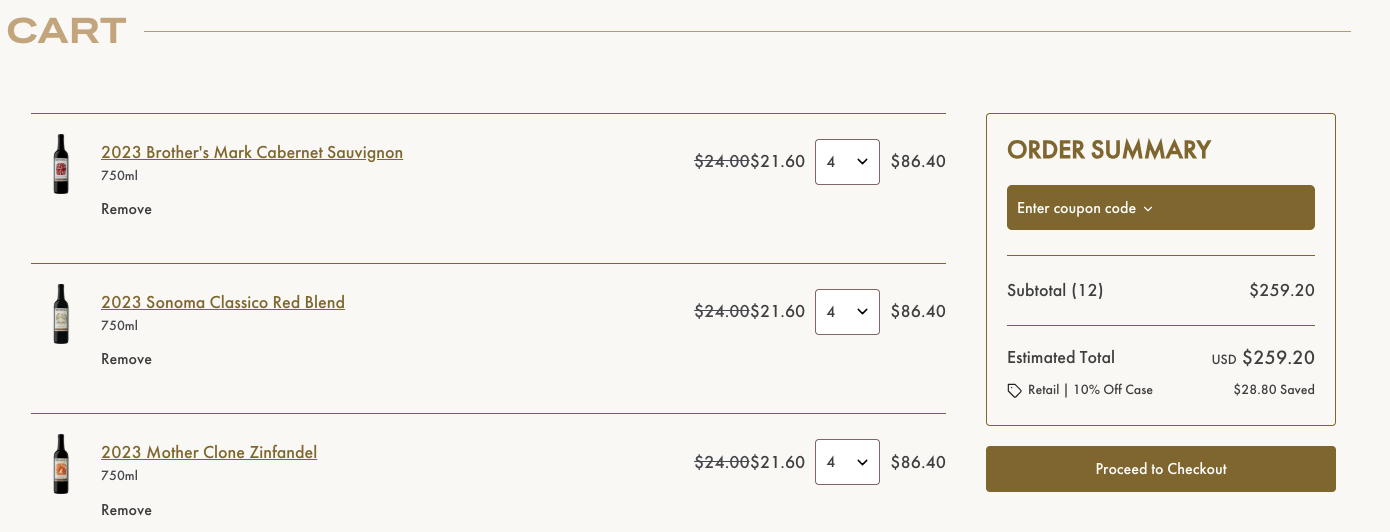Open quantity dropdown for Brother's Mark Cabernet
Image resolution: width=1390 pixels, height=532 pixels.
point(847,162)
